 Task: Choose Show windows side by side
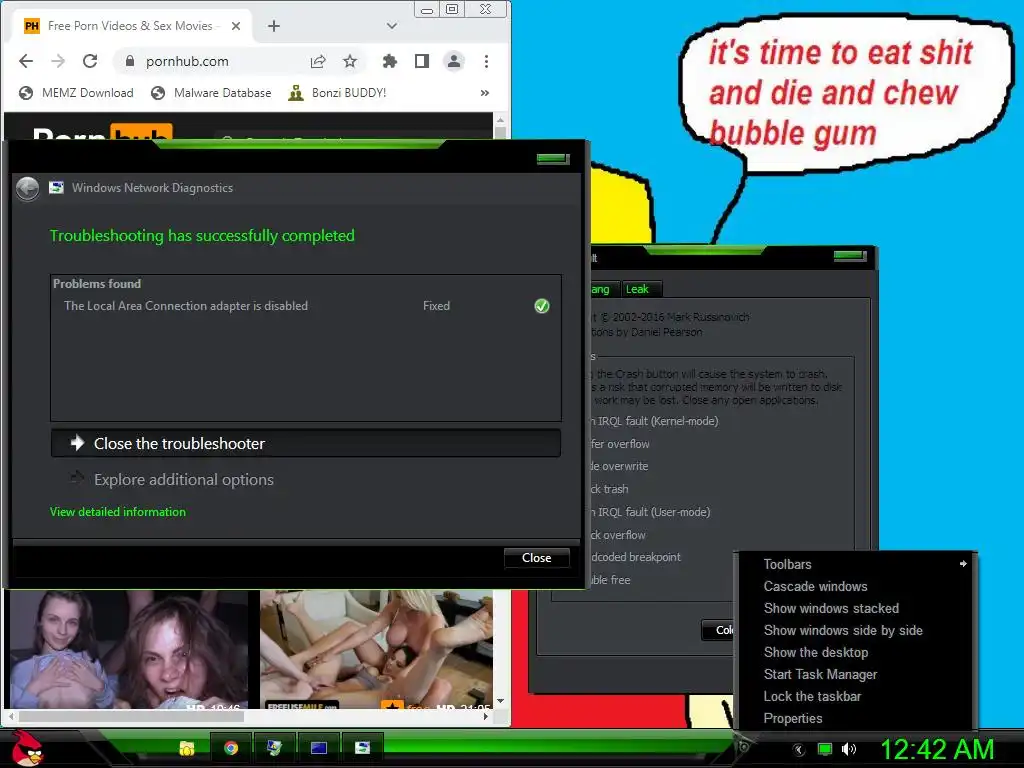coord(856,630)
